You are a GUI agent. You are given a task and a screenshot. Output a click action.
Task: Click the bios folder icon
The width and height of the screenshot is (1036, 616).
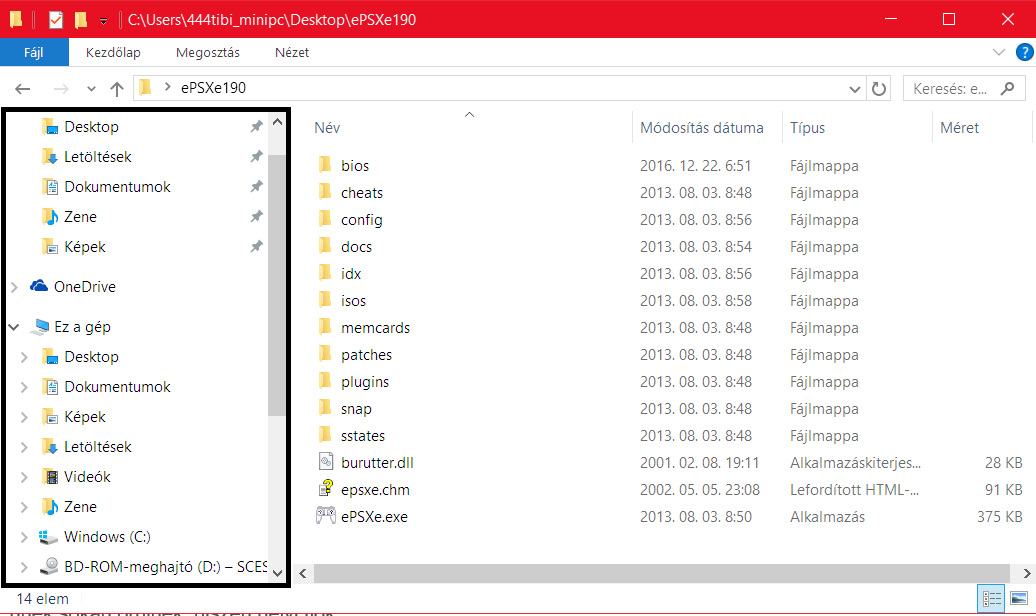coord(325,165)
